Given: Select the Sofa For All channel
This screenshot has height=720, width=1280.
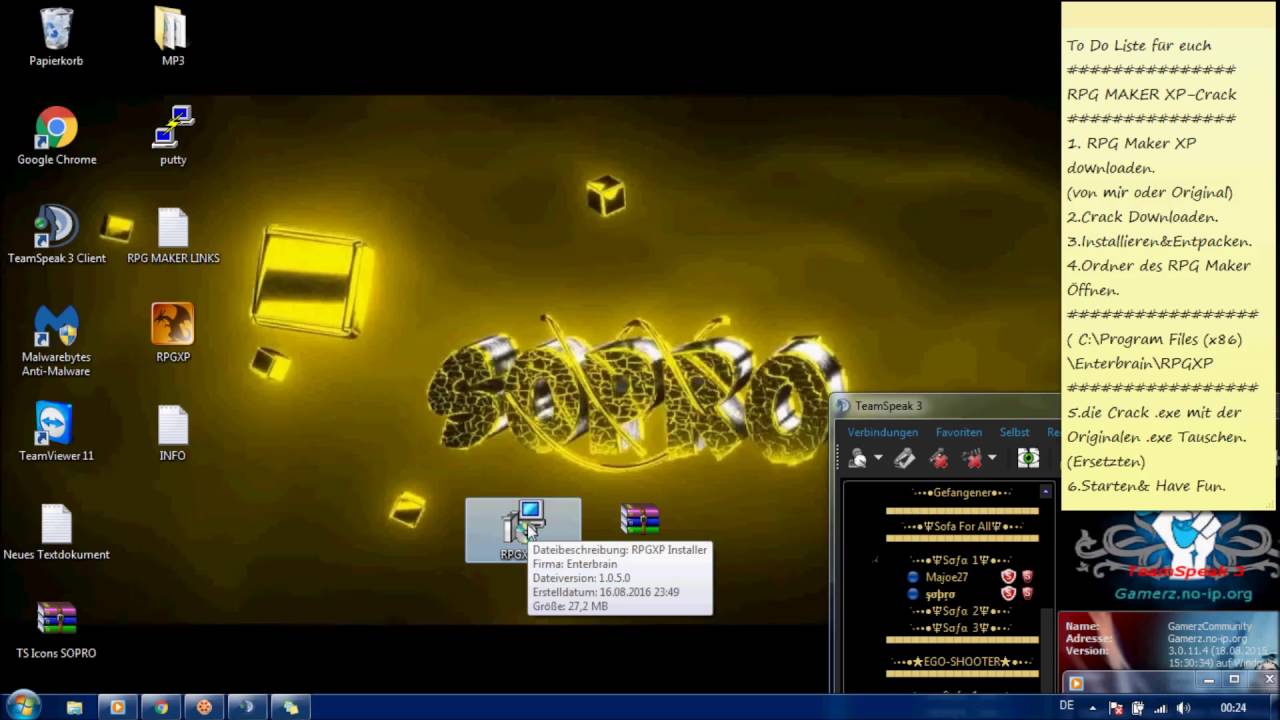Looking at the screenshot, I should [x=962, y=526].
